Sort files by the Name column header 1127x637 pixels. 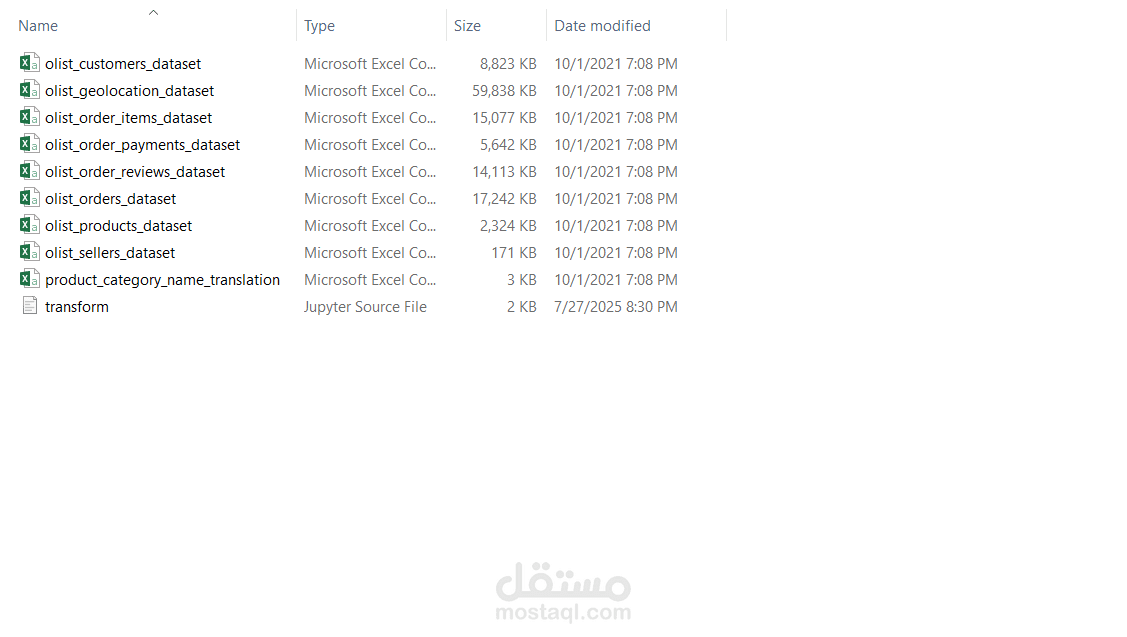point(38,26)
